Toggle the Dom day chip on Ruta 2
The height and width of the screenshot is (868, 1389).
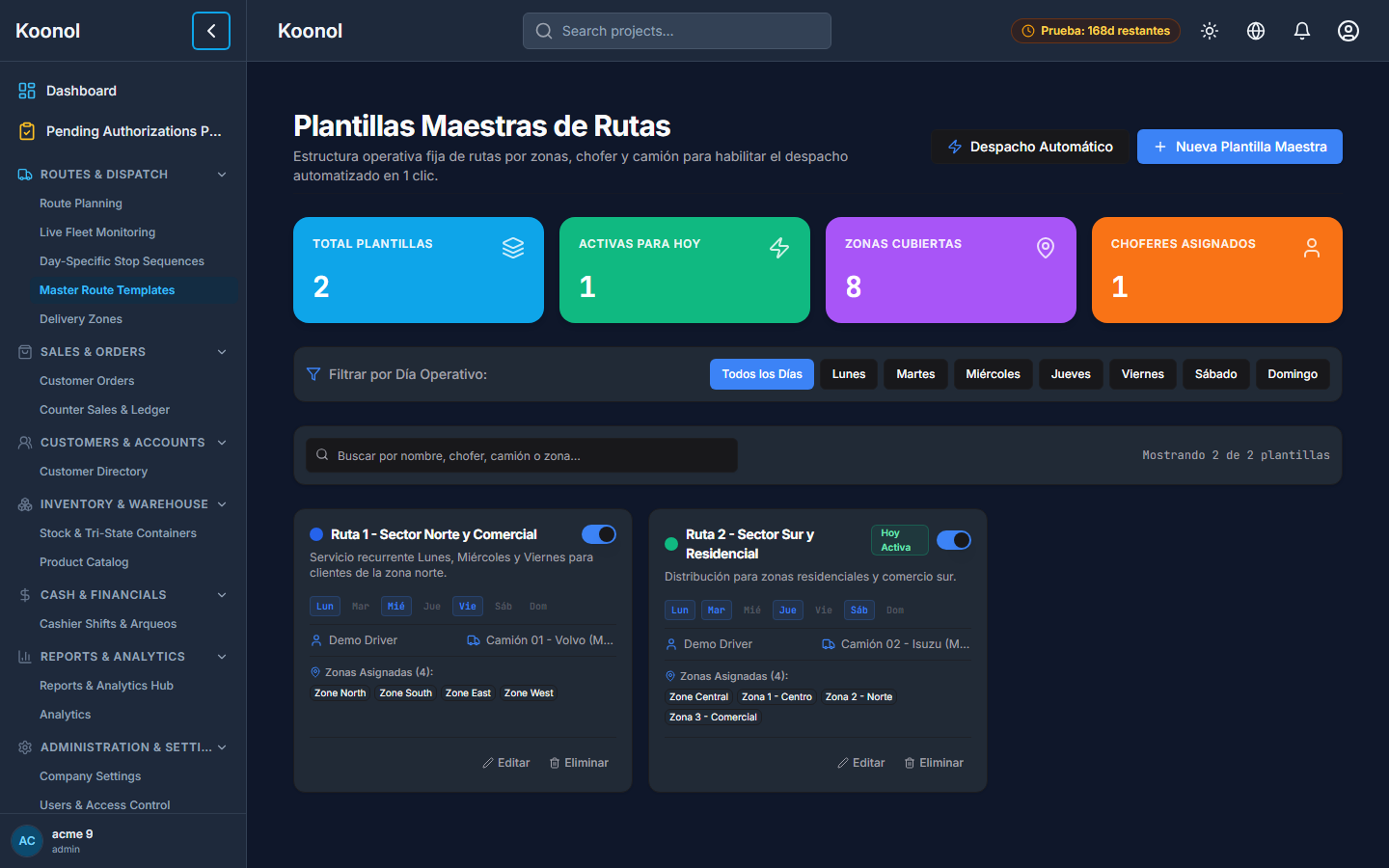(895, 610)
